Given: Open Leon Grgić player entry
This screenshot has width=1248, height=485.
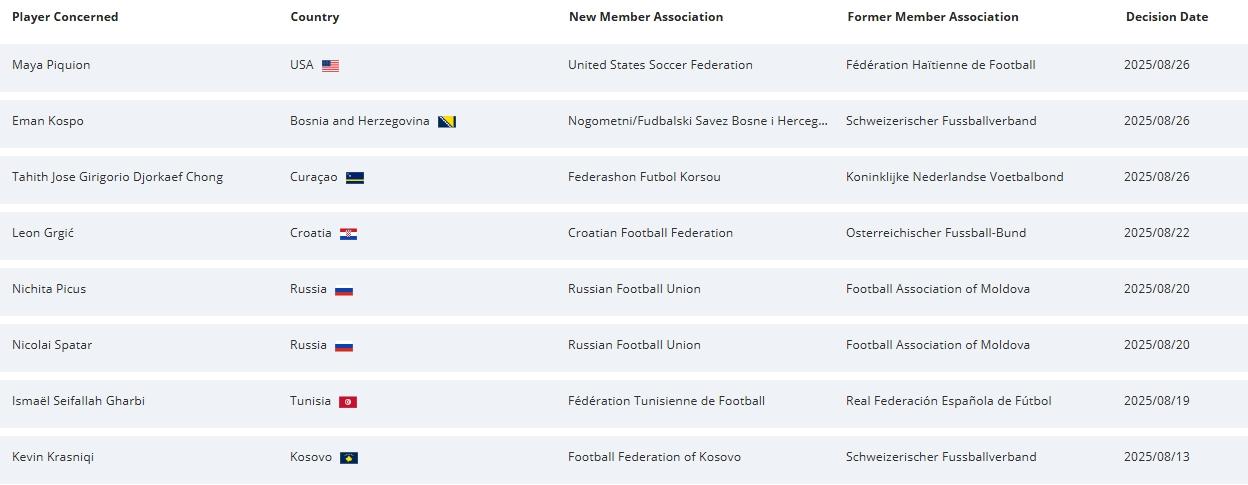Looking at the screenshot, I should coord(43,233).
